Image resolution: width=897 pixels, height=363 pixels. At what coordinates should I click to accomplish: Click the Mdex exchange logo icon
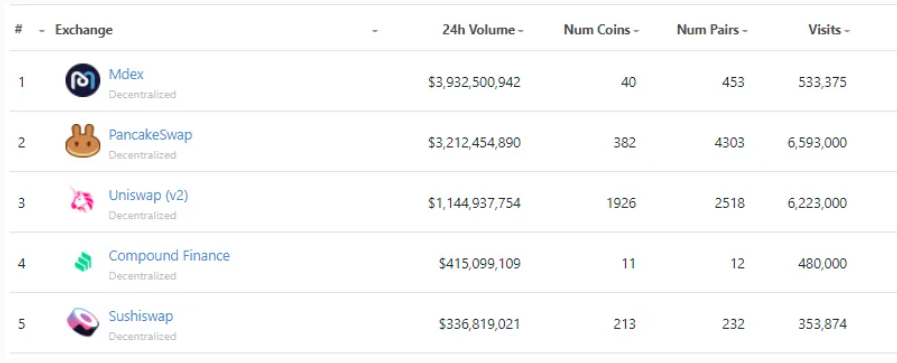coord(82,81)
